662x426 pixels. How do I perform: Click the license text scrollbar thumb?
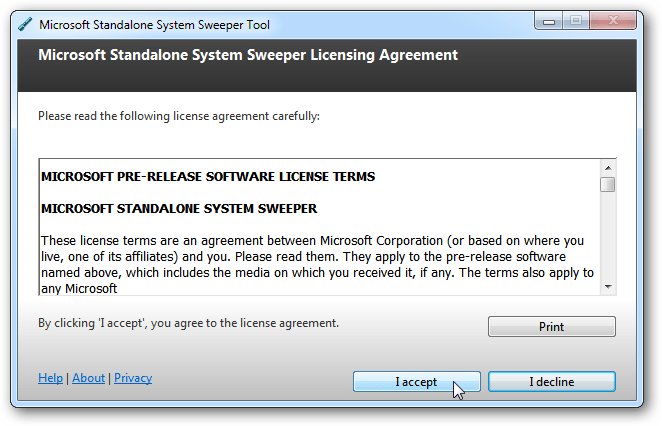(x=608, y=184)
